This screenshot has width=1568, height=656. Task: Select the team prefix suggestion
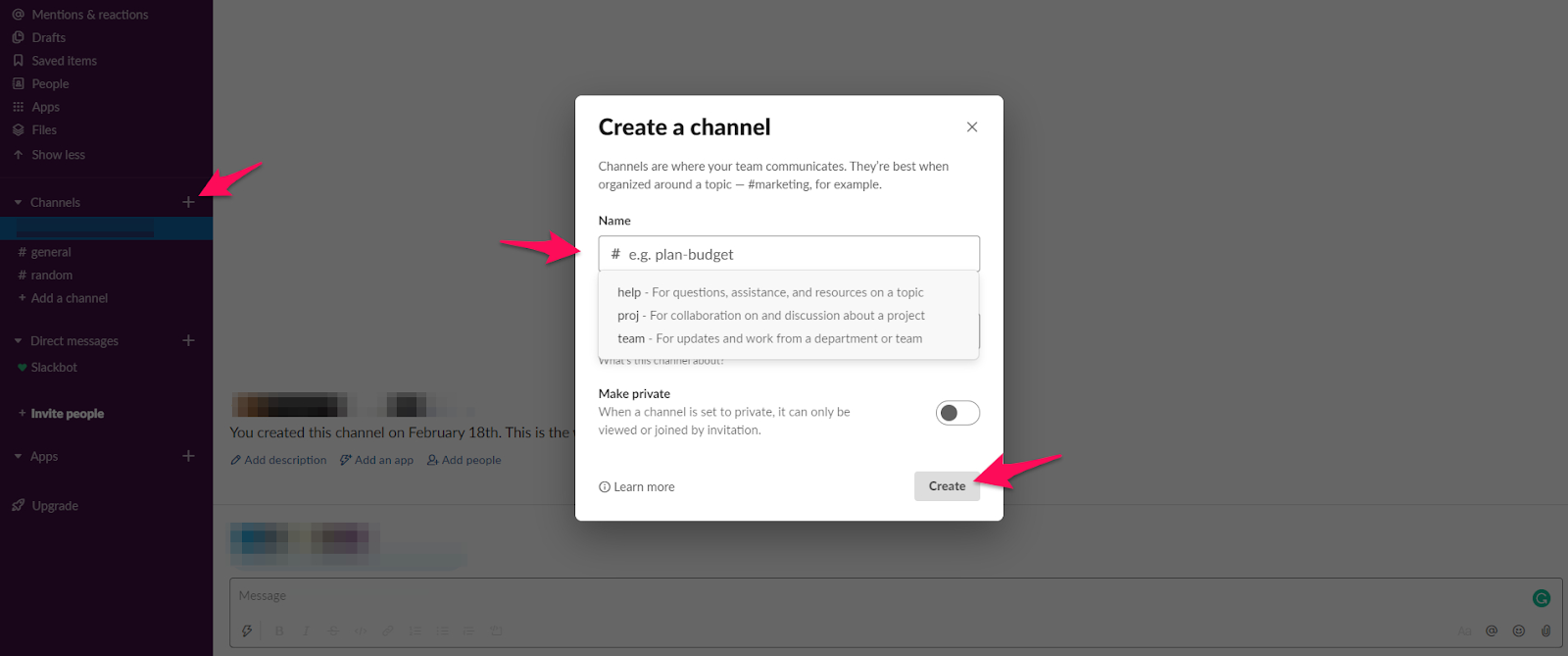pos(789,338)
